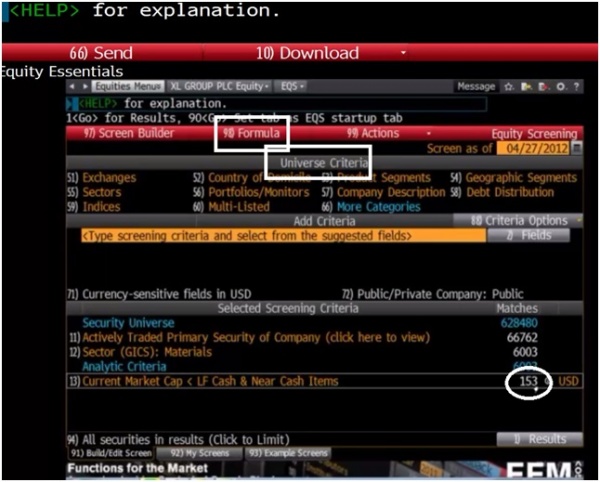The height and width of the screenshot is (482, 600).
Task: Open the Equities Menu dropdown
Action: click(128, 86)
